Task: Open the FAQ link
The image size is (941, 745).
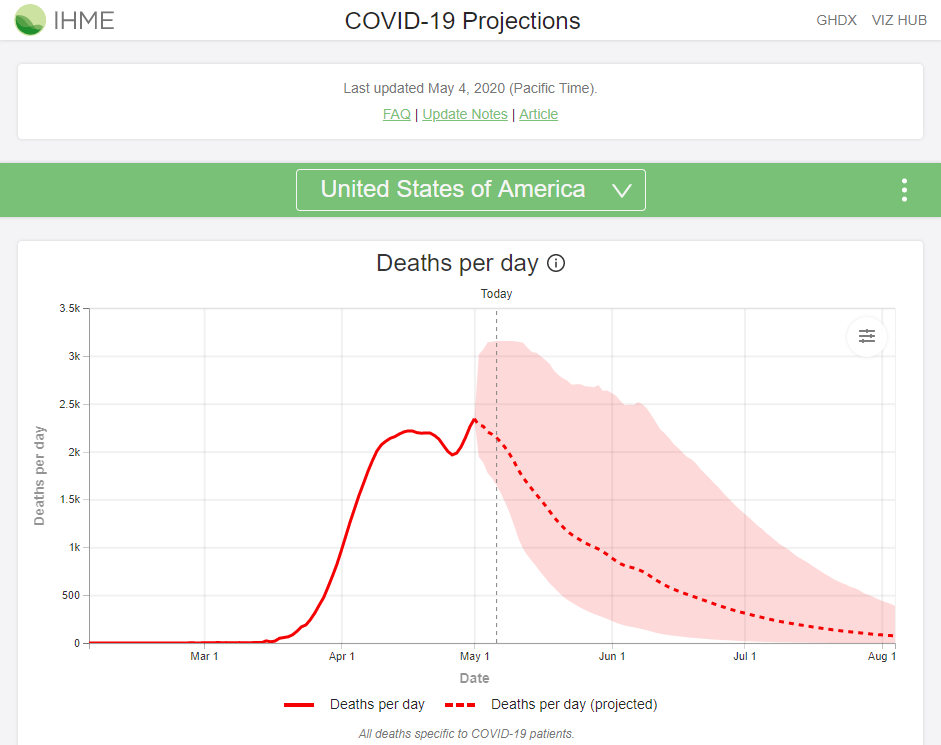Action: click(396, 114)
